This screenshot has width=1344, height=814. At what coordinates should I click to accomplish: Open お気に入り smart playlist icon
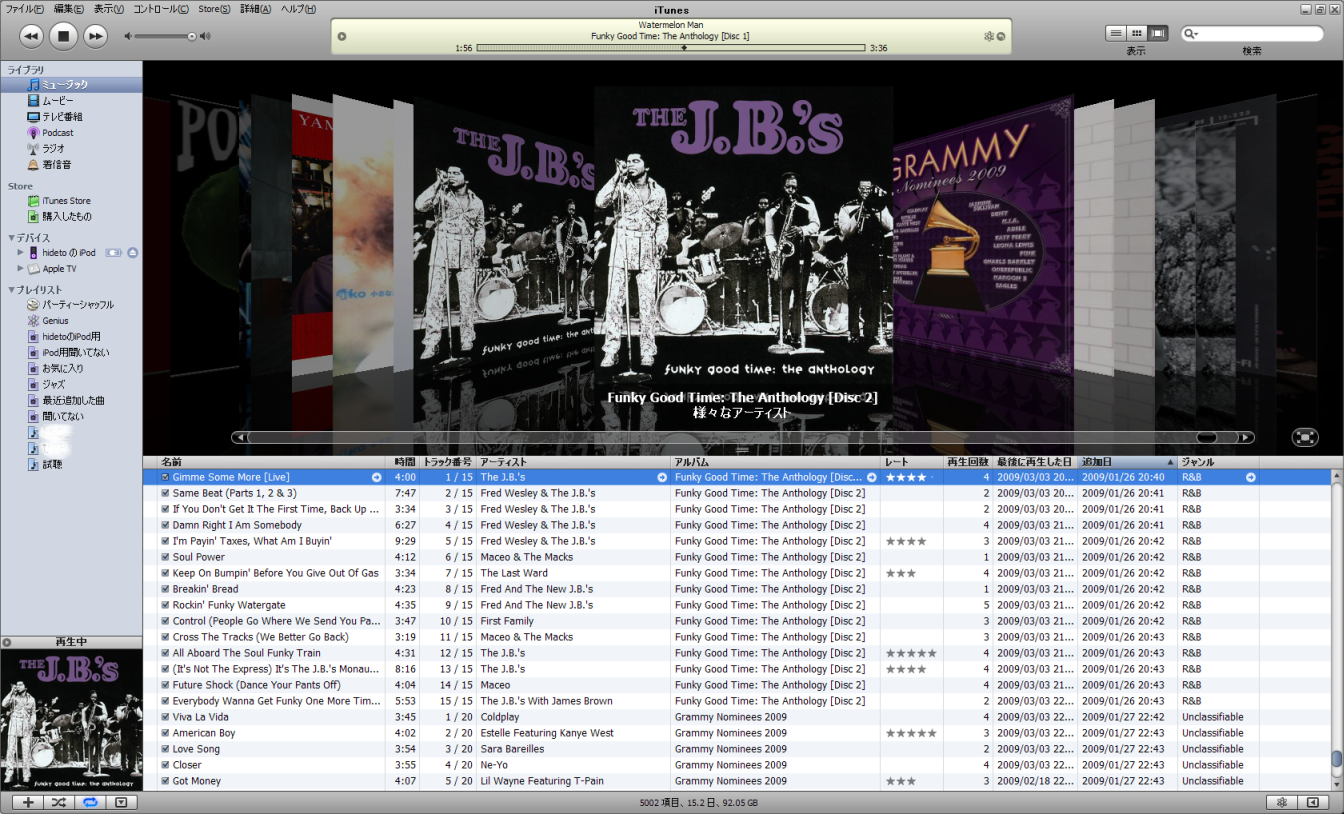click(34, 369)
